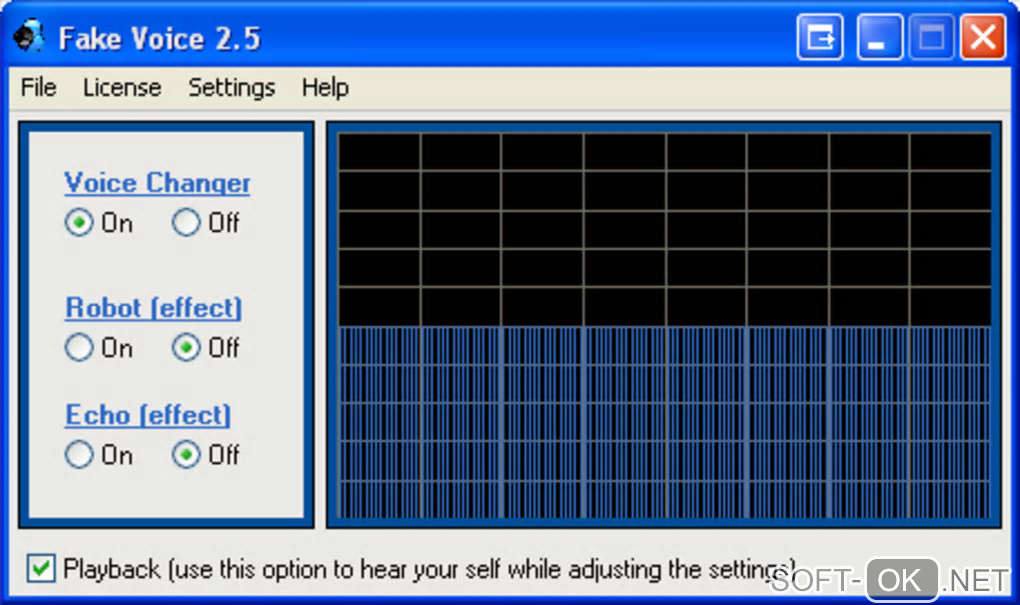Open the License menu

tap(122, 87)
